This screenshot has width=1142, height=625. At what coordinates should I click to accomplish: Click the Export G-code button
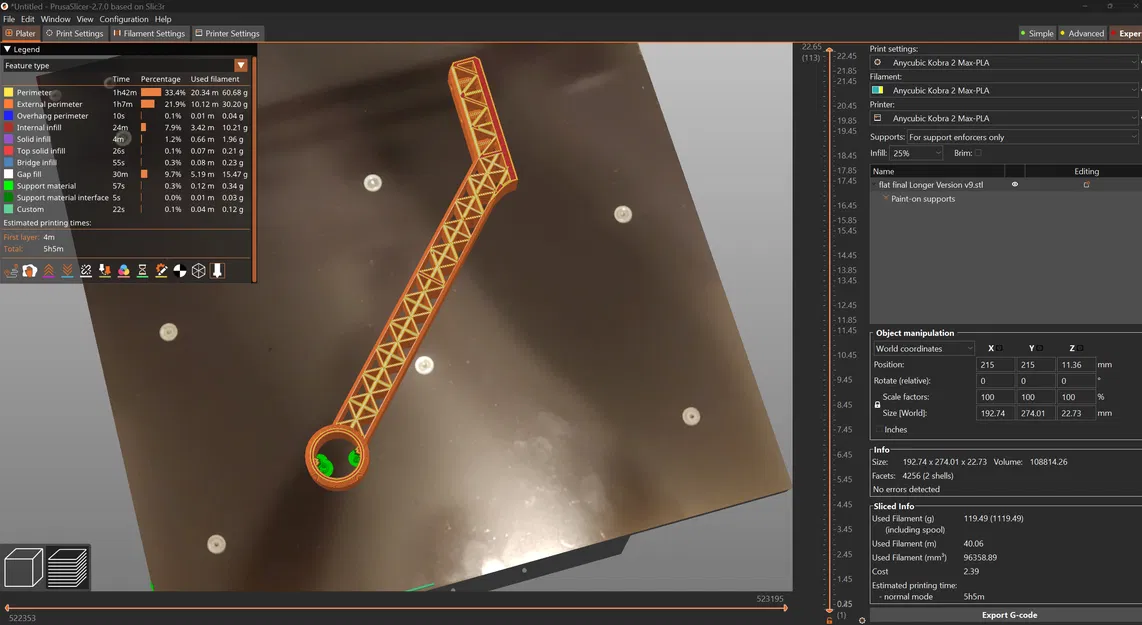coord(1008,615)
